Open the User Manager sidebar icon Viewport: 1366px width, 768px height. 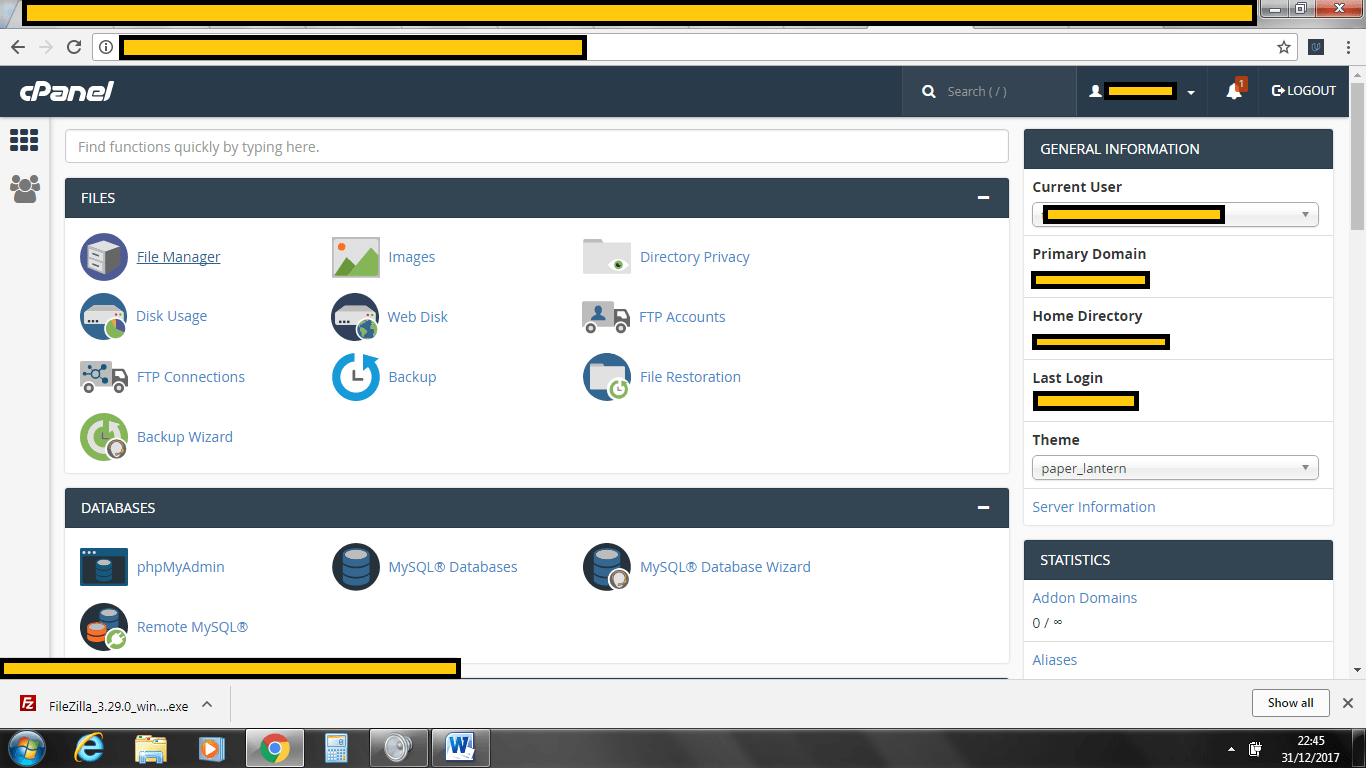[x=25, y=188]
